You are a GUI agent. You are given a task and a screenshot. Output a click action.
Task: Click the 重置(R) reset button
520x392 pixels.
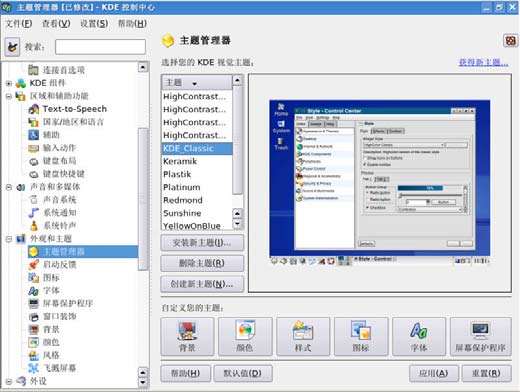point(487,373)
